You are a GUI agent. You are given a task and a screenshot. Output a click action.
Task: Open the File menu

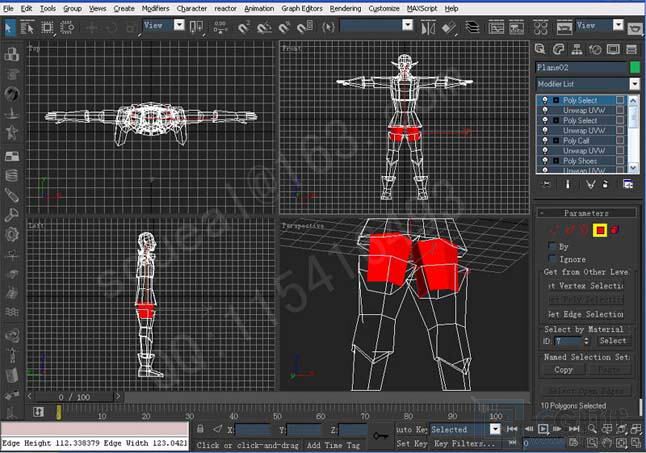pos(8,8)
